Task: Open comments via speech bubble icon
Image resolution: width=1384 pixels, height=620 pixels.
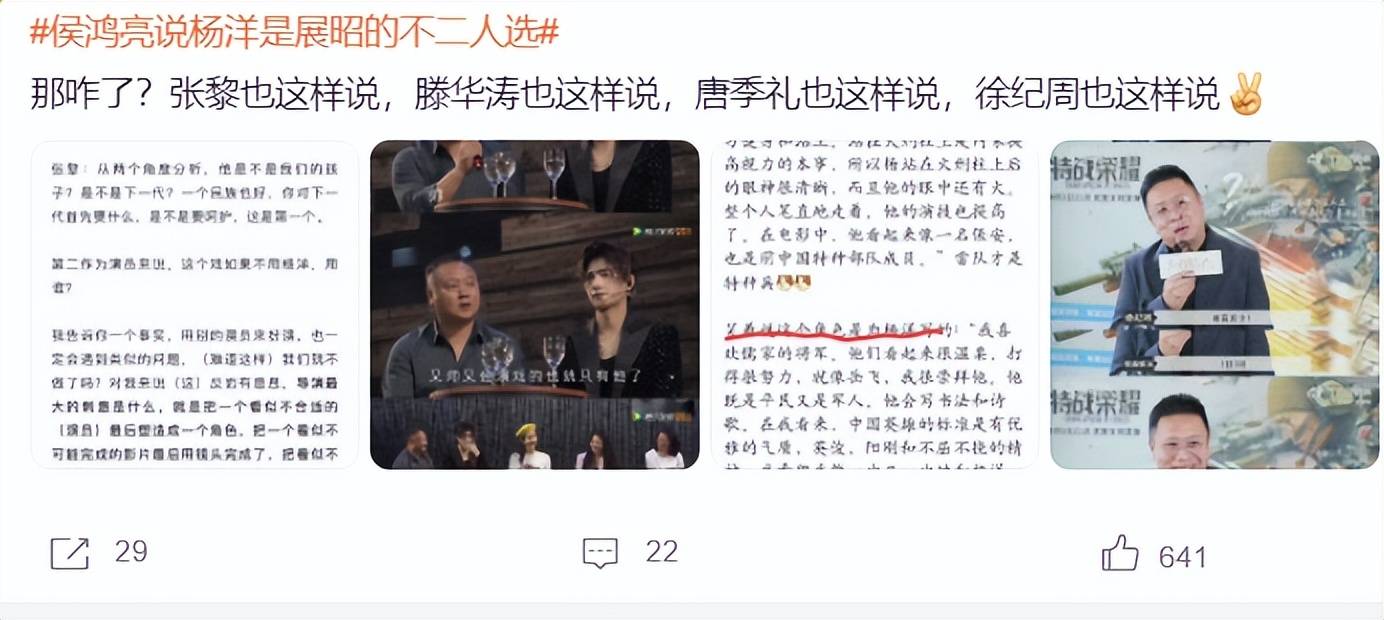Action: (600, 553)
